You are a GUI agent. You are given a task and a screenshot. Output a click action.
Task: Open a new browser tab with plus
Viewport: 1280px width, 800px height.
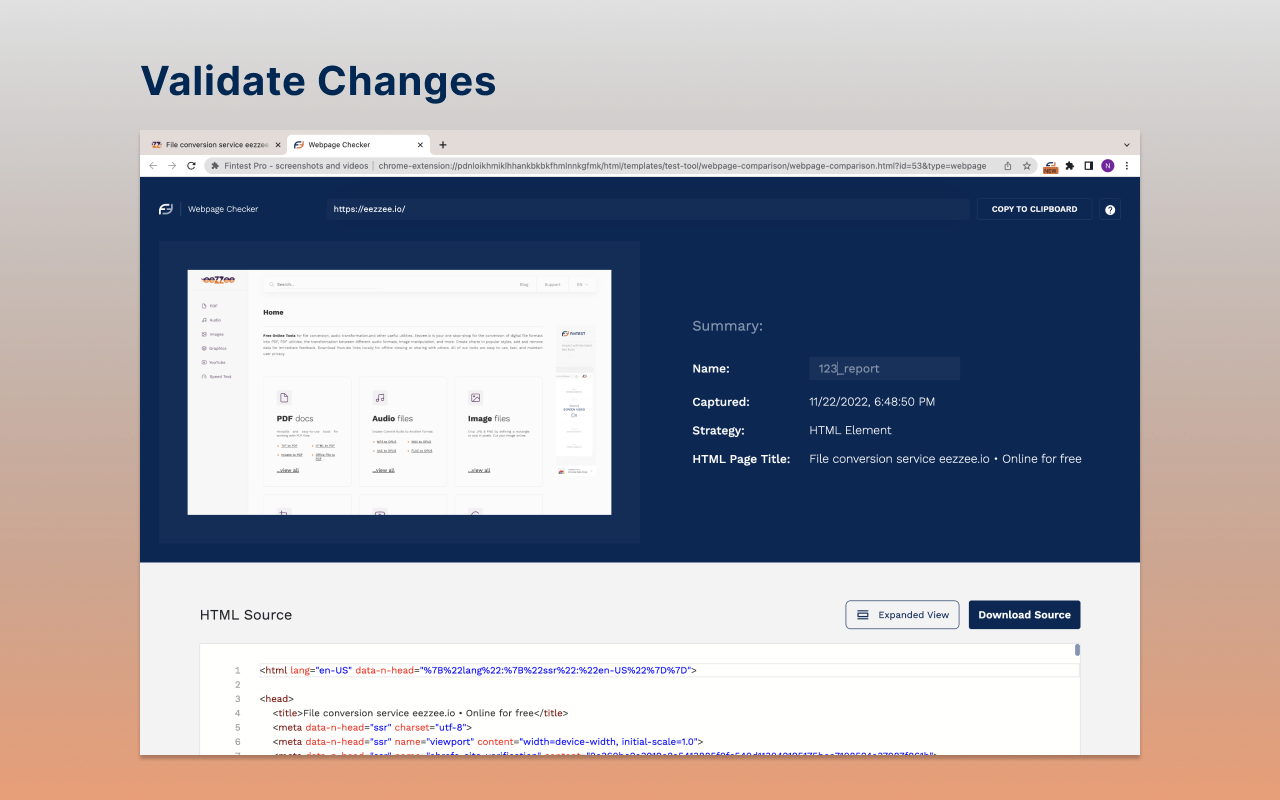pos(443,145)
